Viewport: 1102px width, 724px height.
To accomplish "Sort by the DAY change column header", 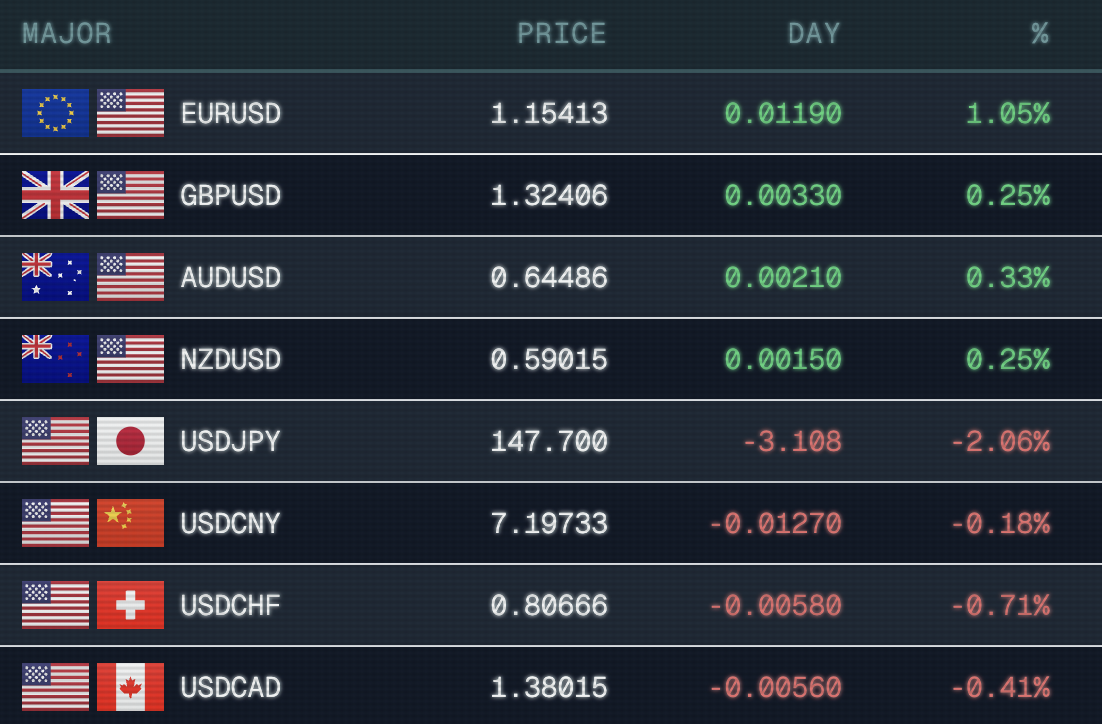I will click(x=814, y=34).
